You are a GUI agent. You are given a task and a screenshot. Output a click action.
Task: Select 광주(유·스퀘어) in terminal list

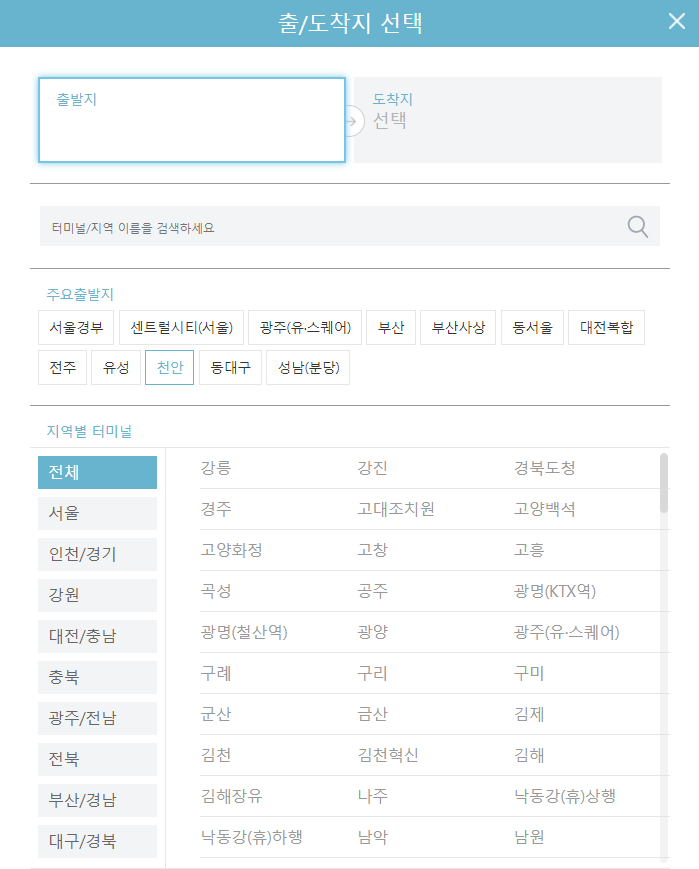(567, 632)
